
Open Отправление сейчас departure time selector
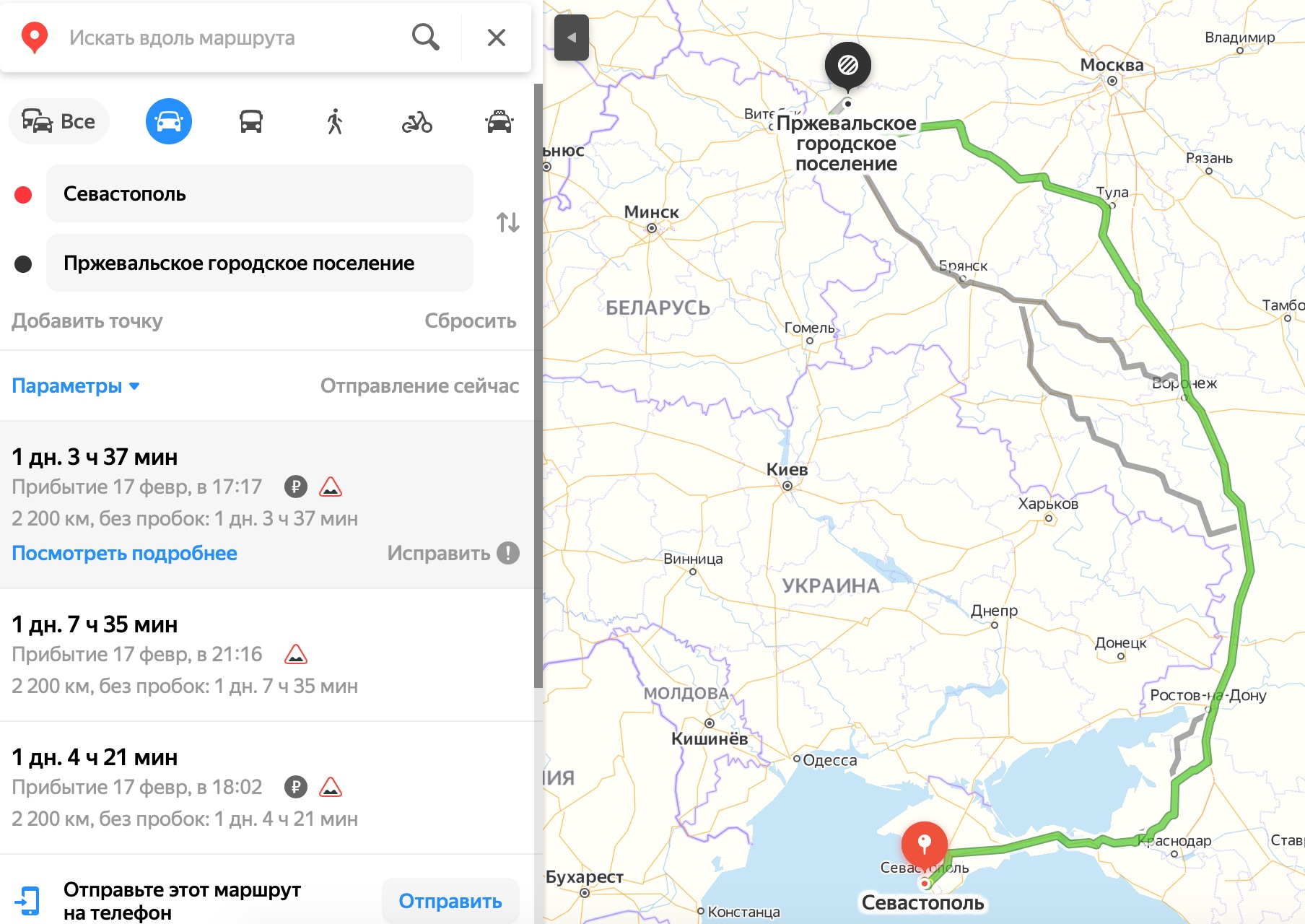[x=419, y=386]
